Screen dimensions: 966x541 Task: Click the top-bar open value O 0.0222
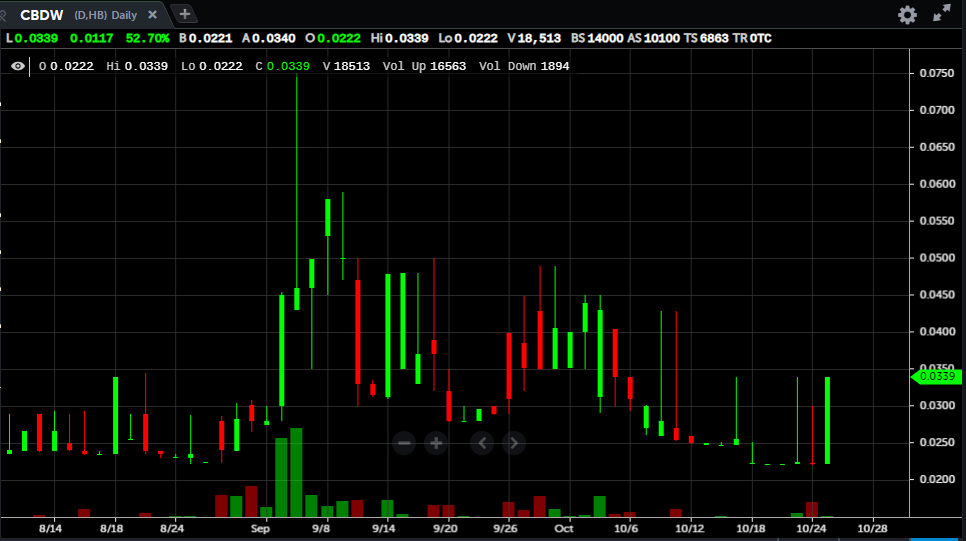[x=333, y=38]
